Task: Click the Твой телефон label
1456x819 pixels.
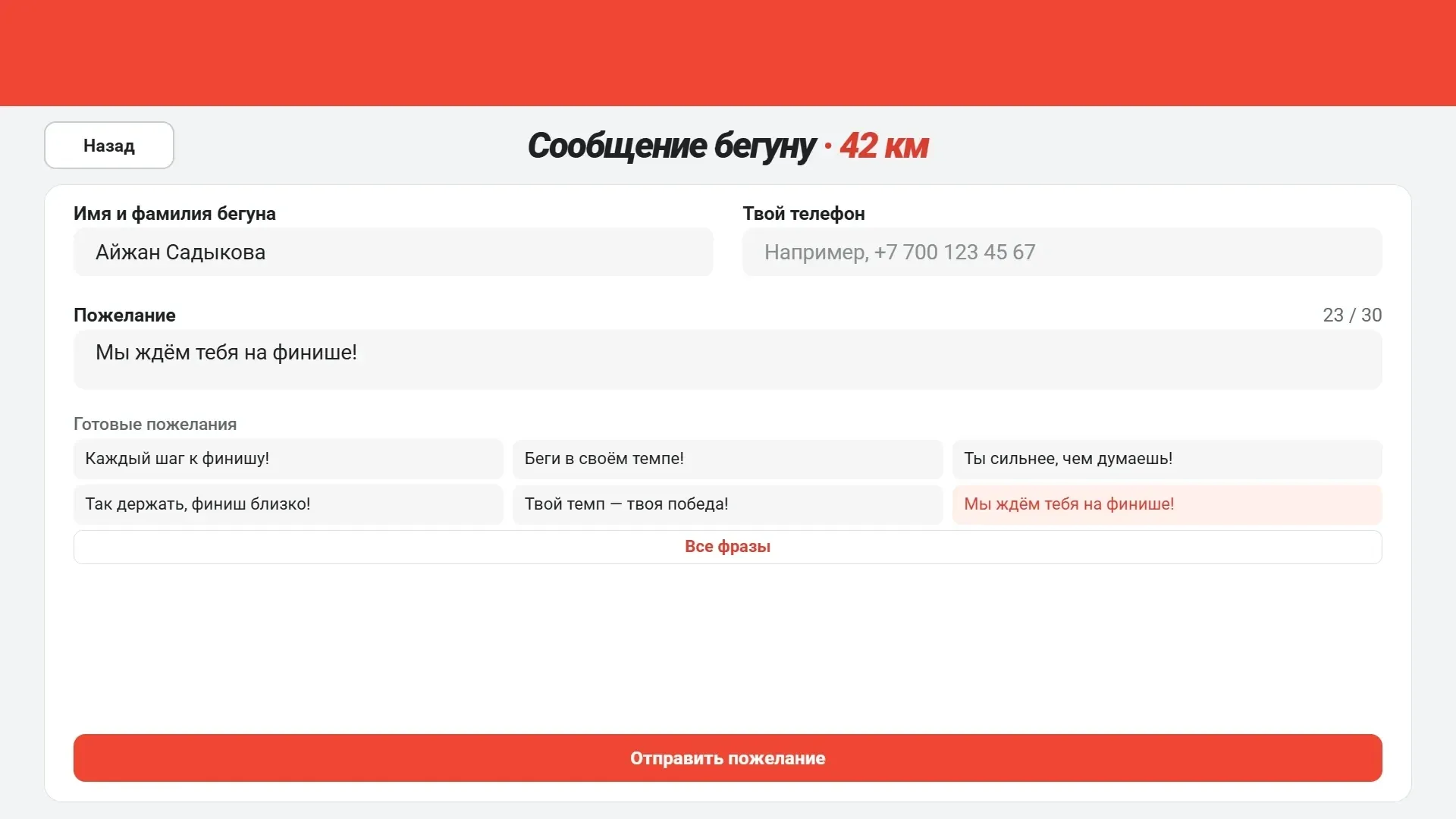Action: coord(804,213)
